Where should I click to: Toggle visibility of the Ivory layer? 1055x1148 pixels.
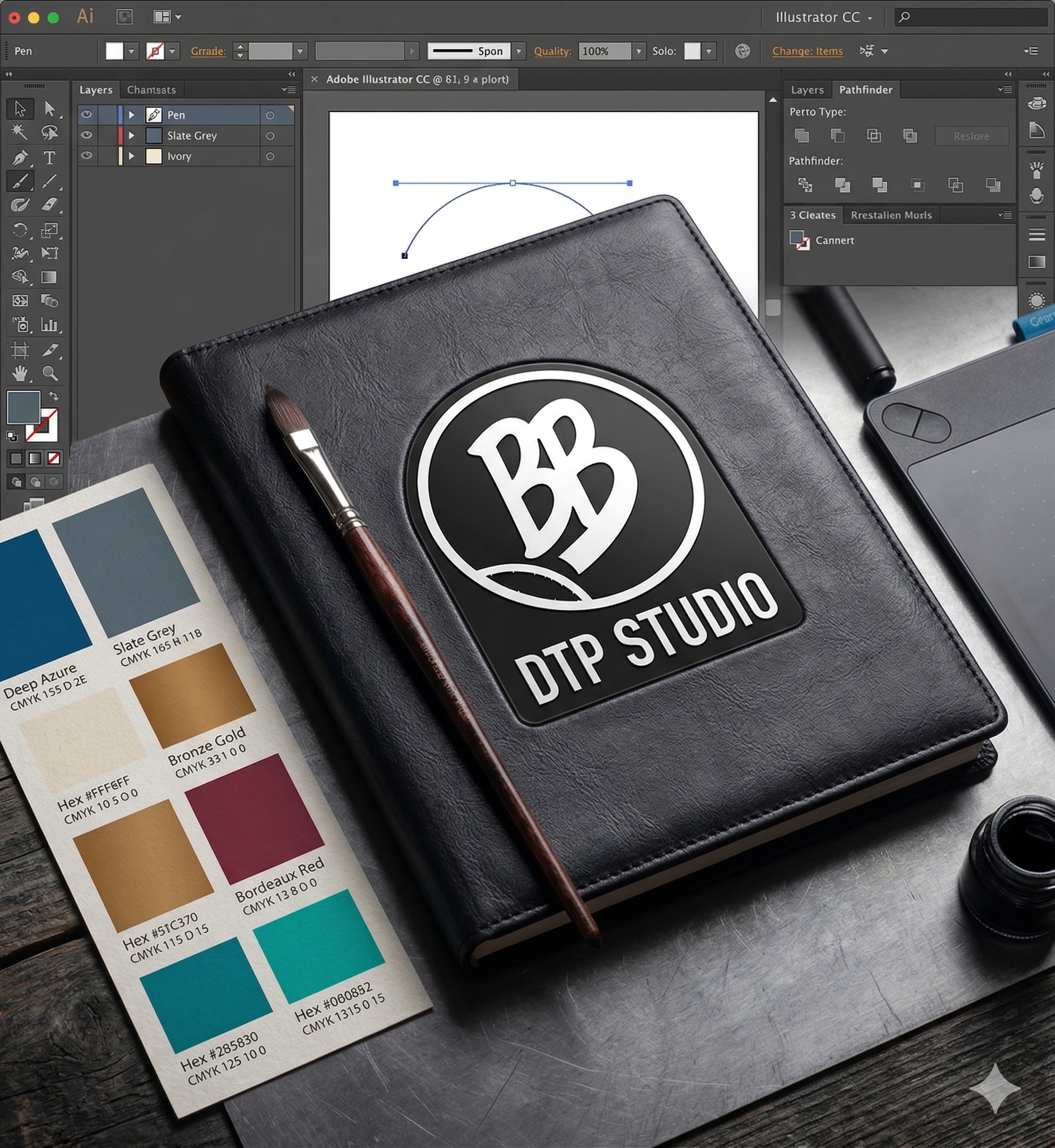pos(86,156)
